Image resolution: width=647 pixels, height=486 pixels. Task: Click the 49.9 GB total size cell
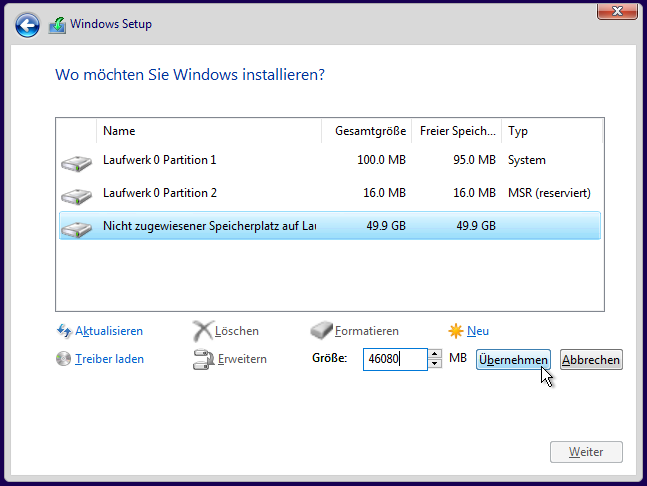[386, 226]
